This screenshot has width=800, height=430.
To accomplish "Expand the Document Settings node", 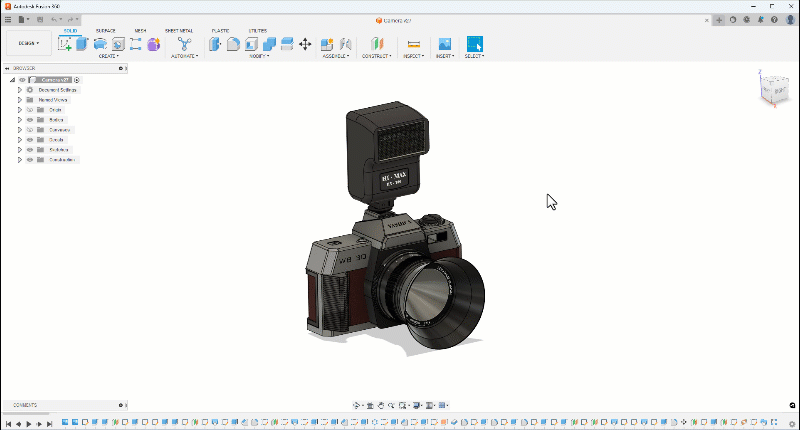I will tap(19, 90).
